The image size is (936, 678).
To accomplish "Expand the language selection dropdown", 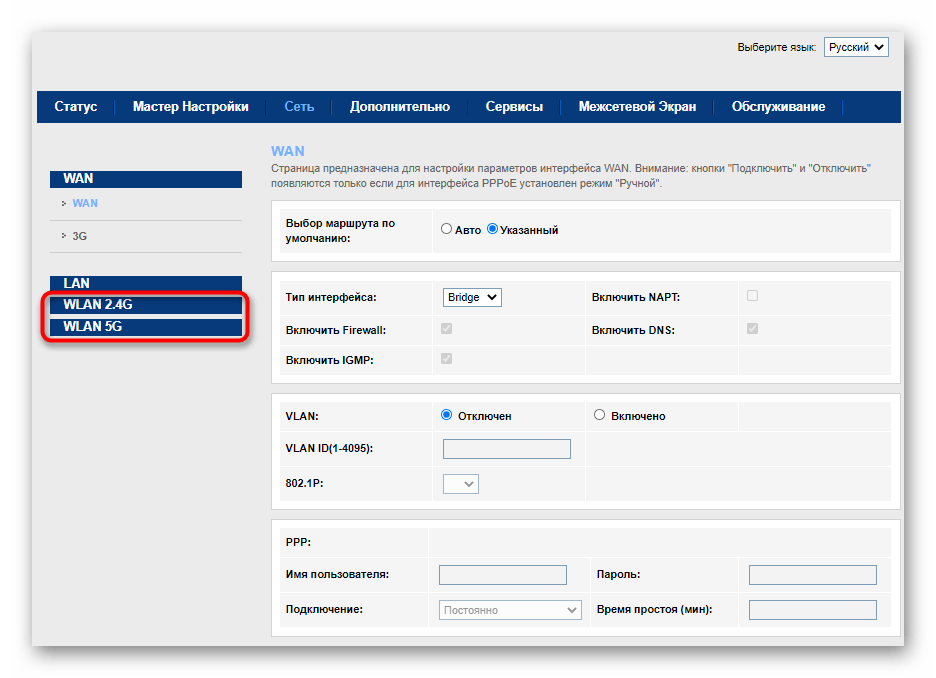I will 856,47.
